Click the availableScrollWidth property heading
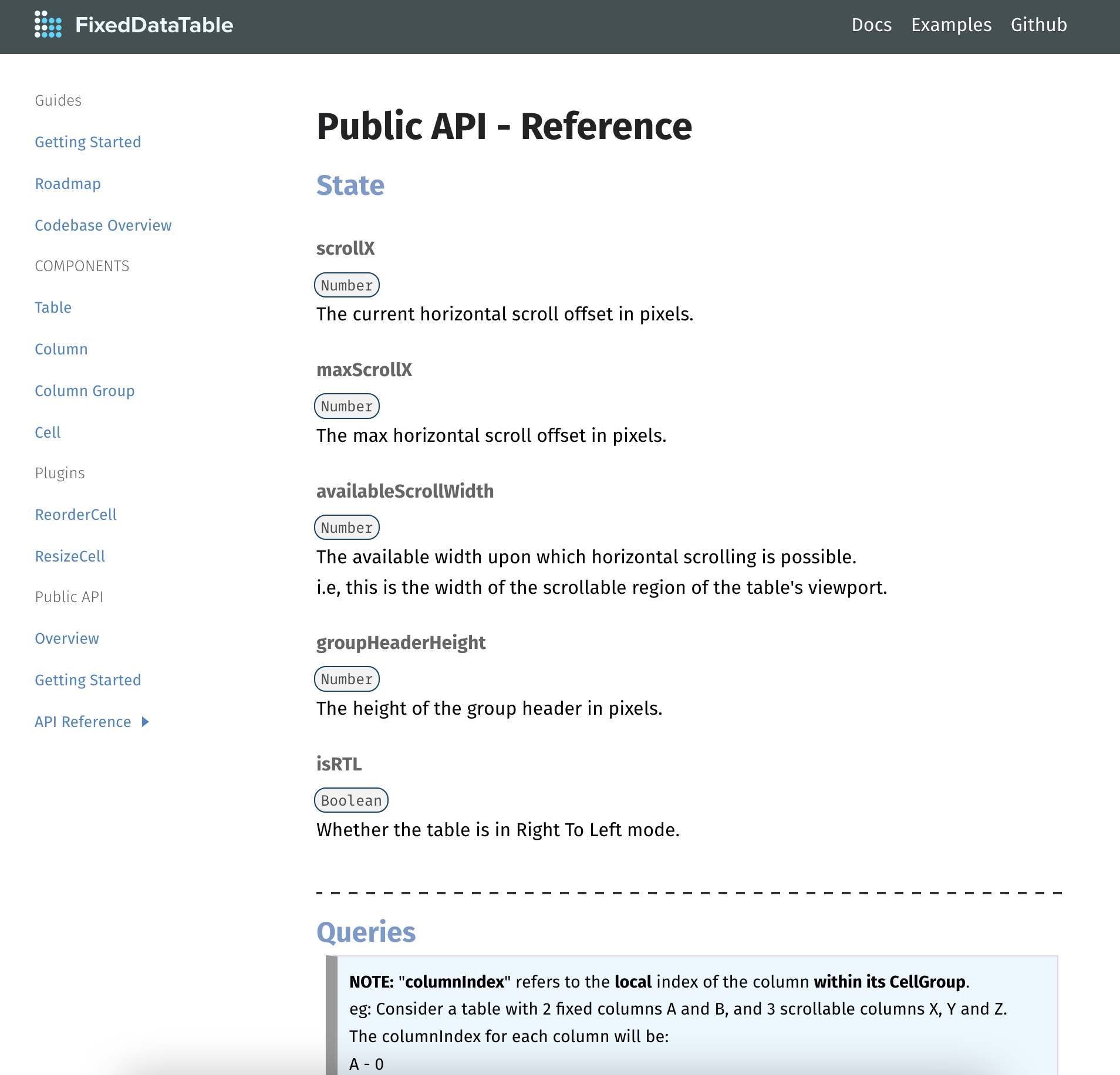Screen dimensions: 1120x1075 [406, 491]
